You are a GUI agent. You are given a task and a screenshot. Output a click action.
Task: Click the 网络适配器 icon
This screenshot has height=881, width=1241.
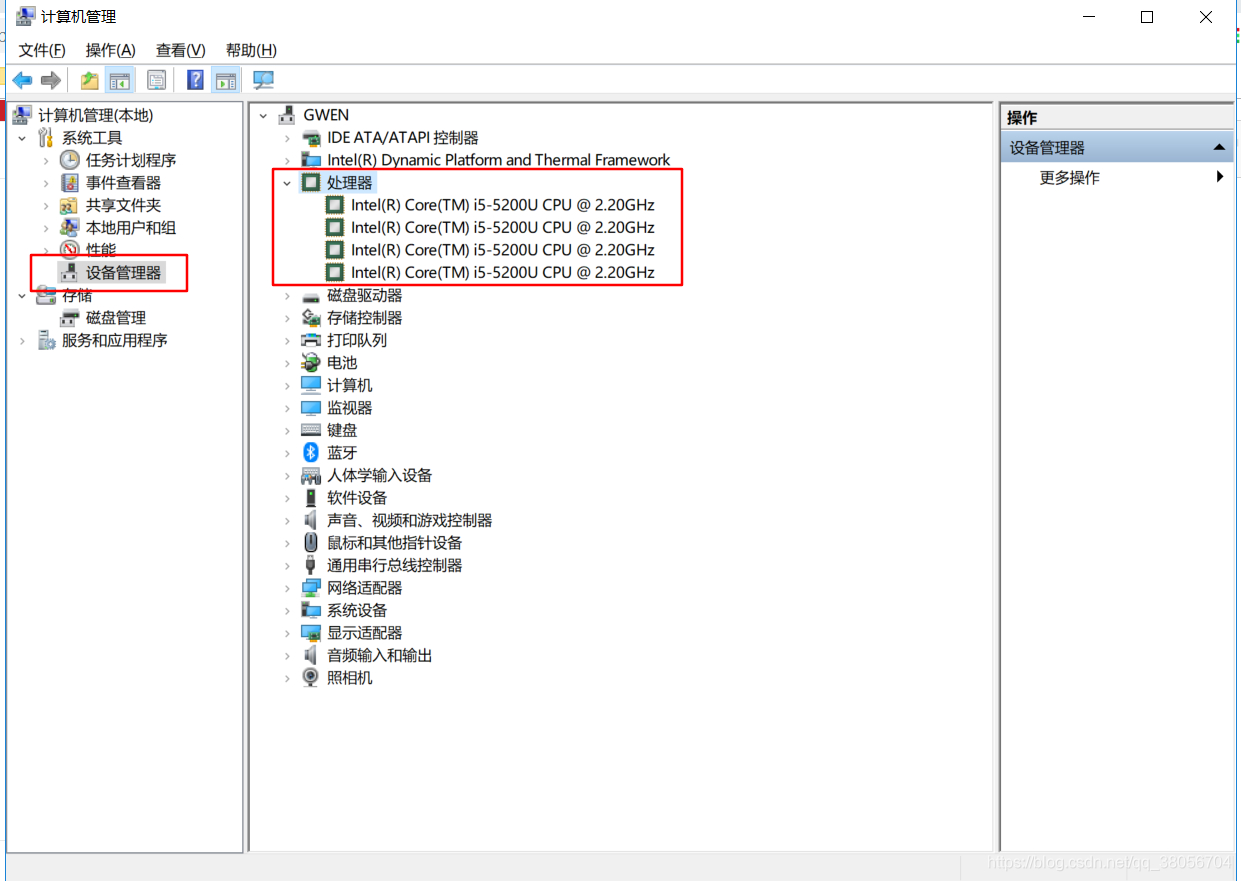pos(311,587)
